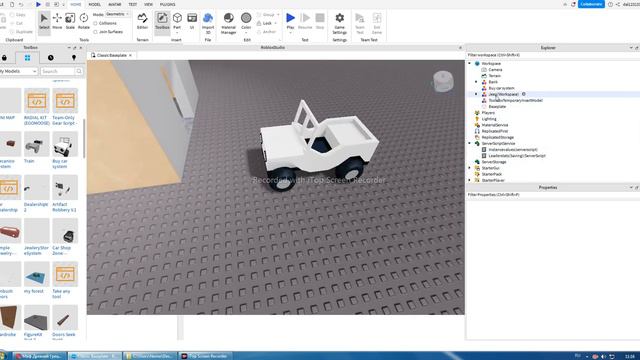Screen dimensions: 640x360
Task: Expand the Bank model node
Action: coord(476,82)
